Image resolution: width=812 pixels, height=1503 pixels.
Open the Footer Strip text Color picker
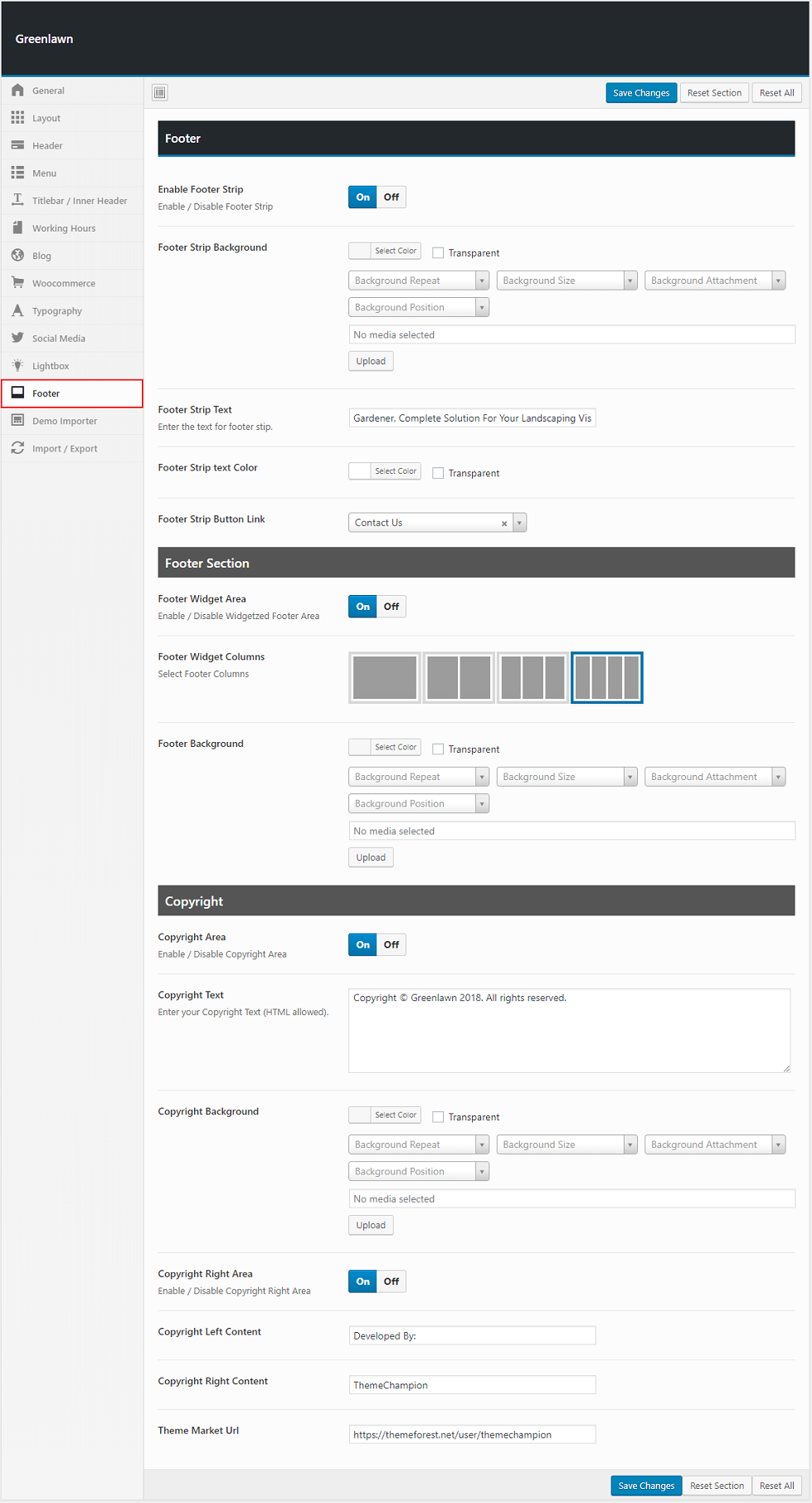point(385,471)
